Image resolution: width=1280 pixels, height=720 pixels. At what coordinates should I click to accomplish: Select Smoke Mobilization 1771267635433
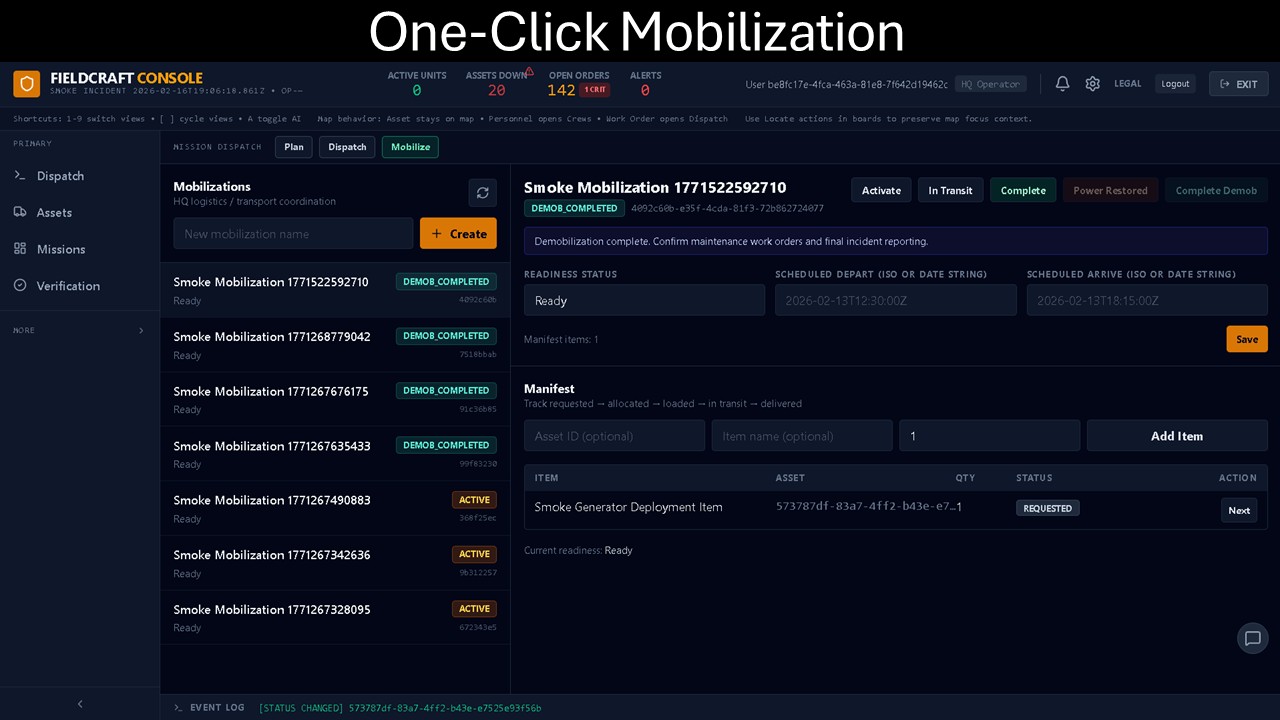pos(335,454)
